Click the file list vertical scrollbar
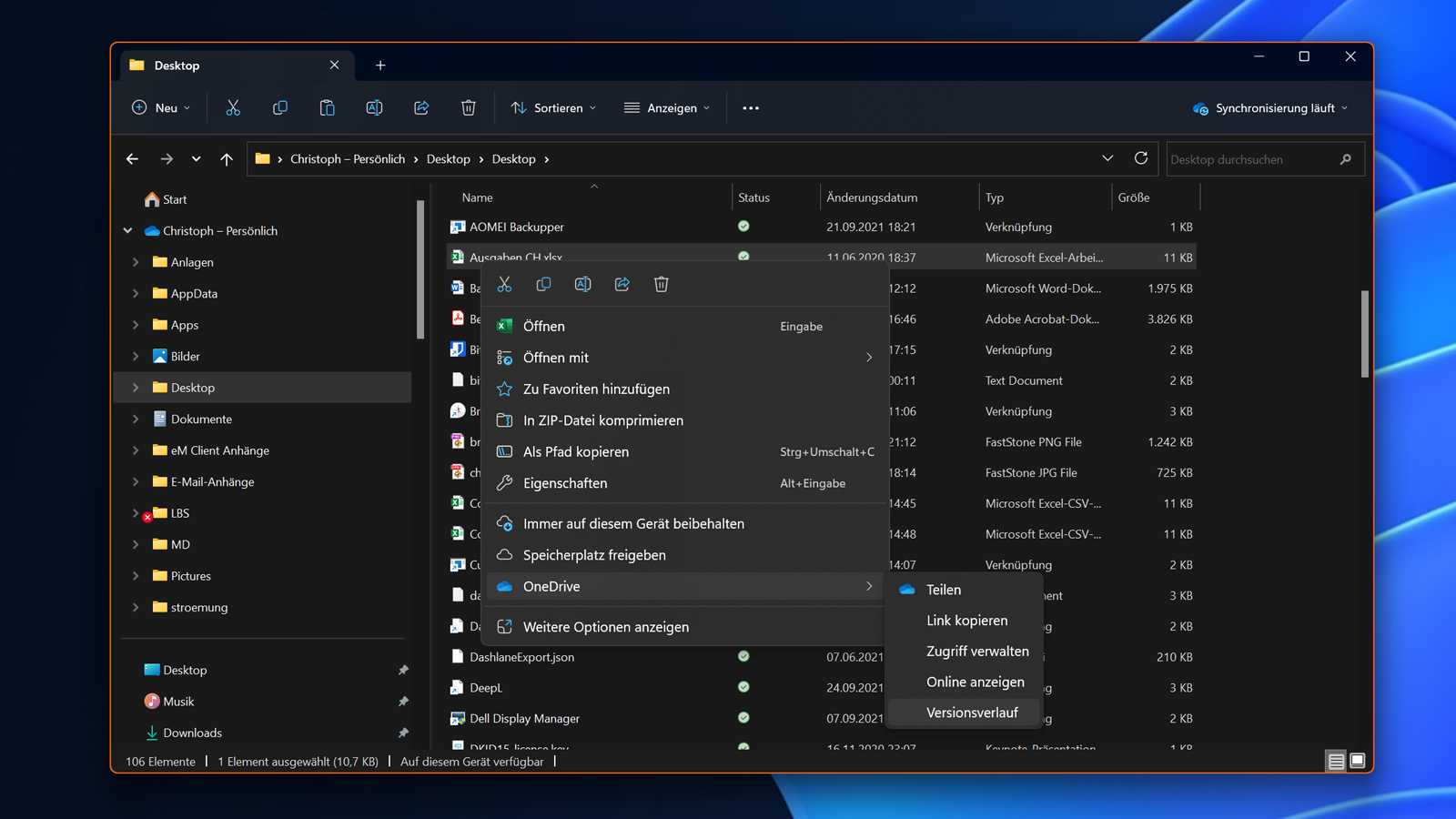The height and width of the screenshot is (819, 1456). (x=1364, y=333)
